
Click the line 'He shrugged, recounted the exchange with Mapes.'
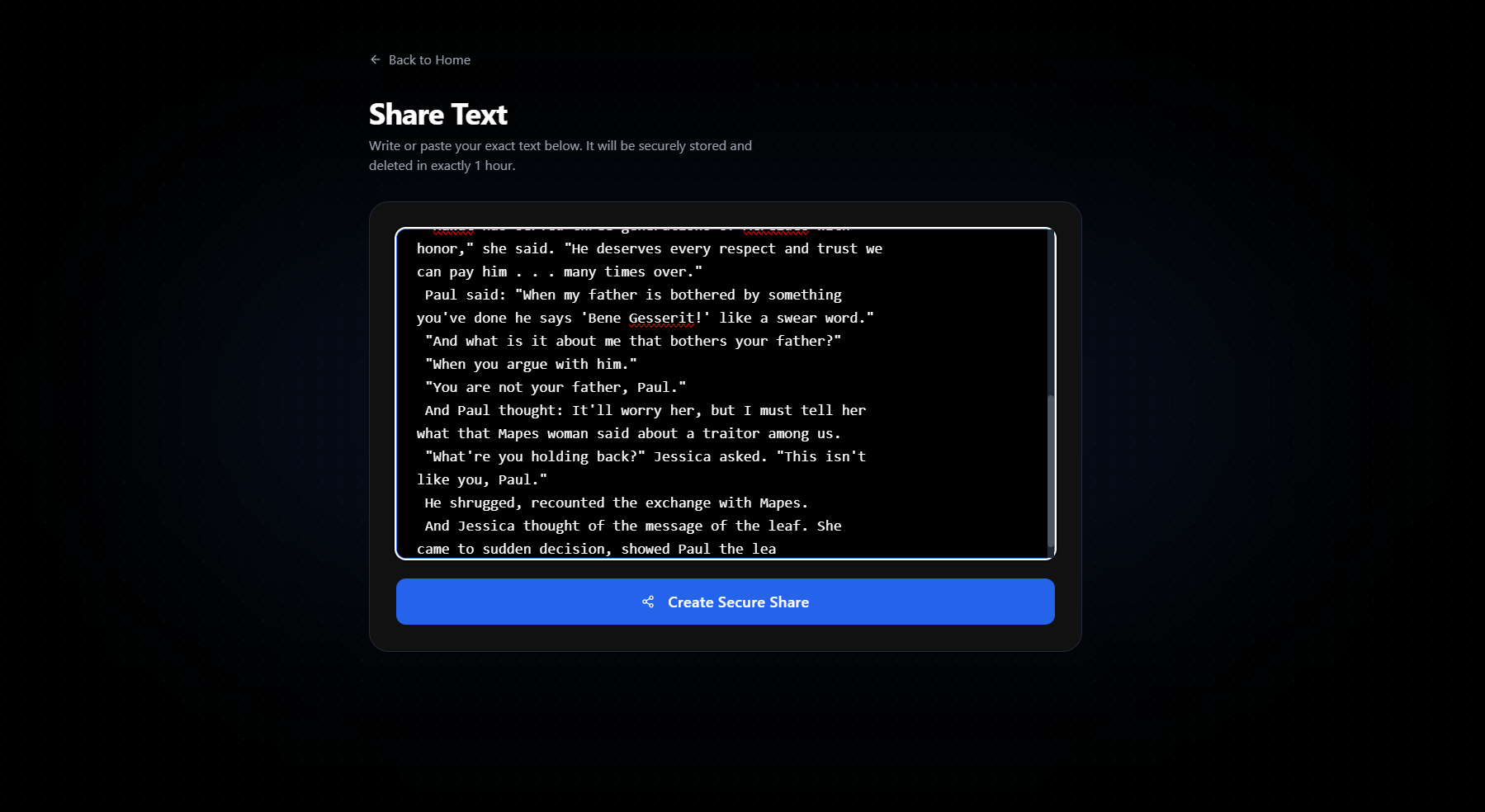tap(617, 503)
